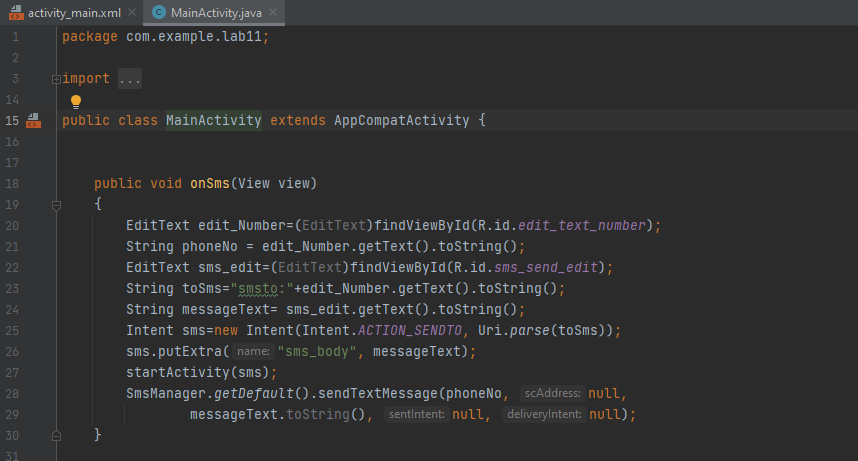858x461 pixels.
Task: Click startActivity(sms) on line 27
Action: coord(198,372)
